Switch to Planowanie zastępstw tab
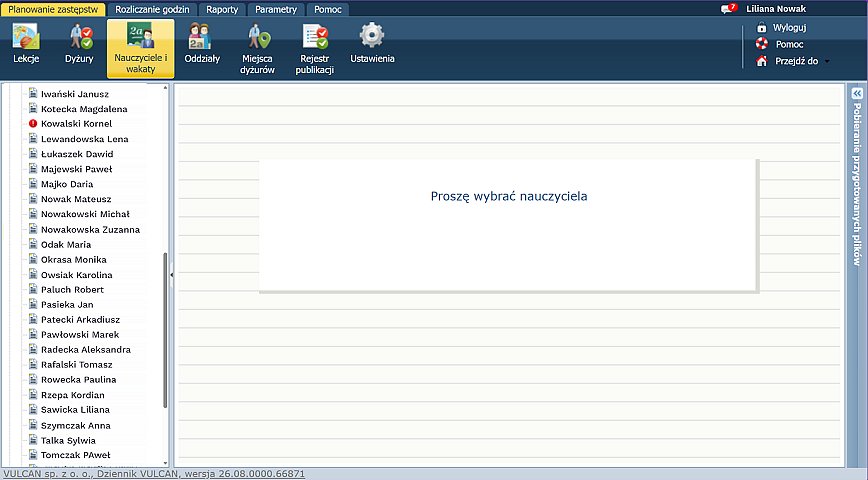This screenshot has width=868, height=480. [53, 9]
